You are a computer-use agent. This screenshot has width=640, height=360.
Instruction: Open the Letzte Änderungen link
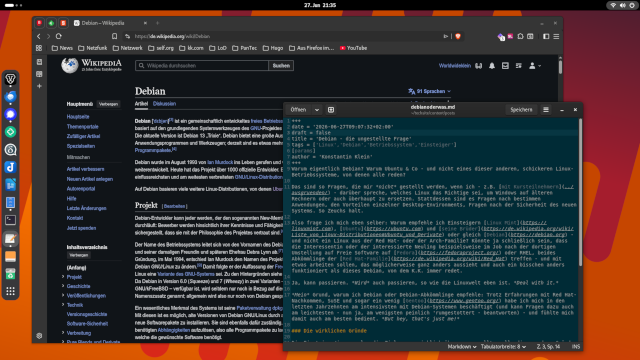pyautogui.click(x=87, y=208)
